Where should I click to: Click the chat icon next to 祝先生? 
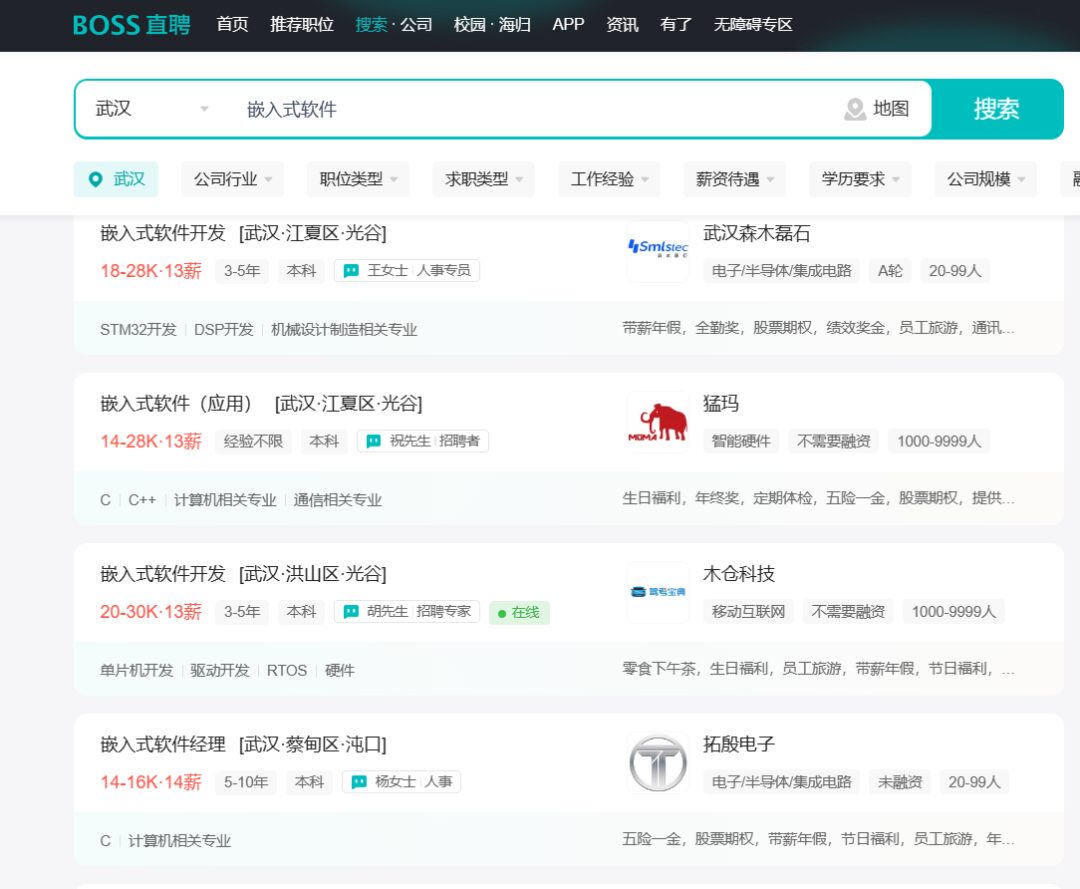374,441
